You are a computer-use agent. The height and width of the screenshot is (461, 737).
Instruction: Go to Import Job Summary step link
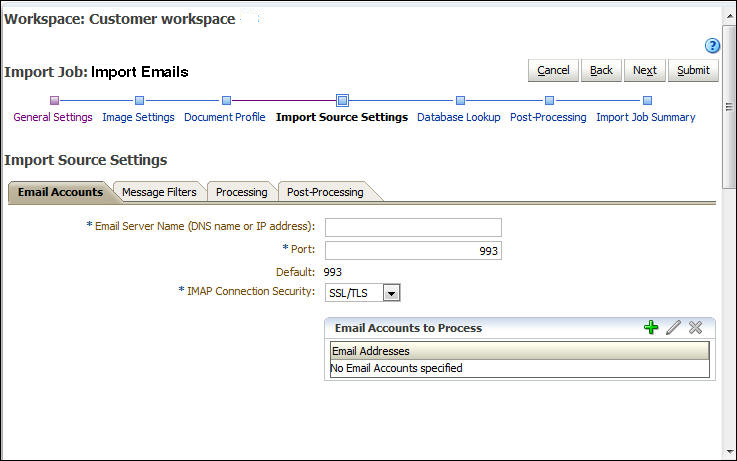[646, 117]
